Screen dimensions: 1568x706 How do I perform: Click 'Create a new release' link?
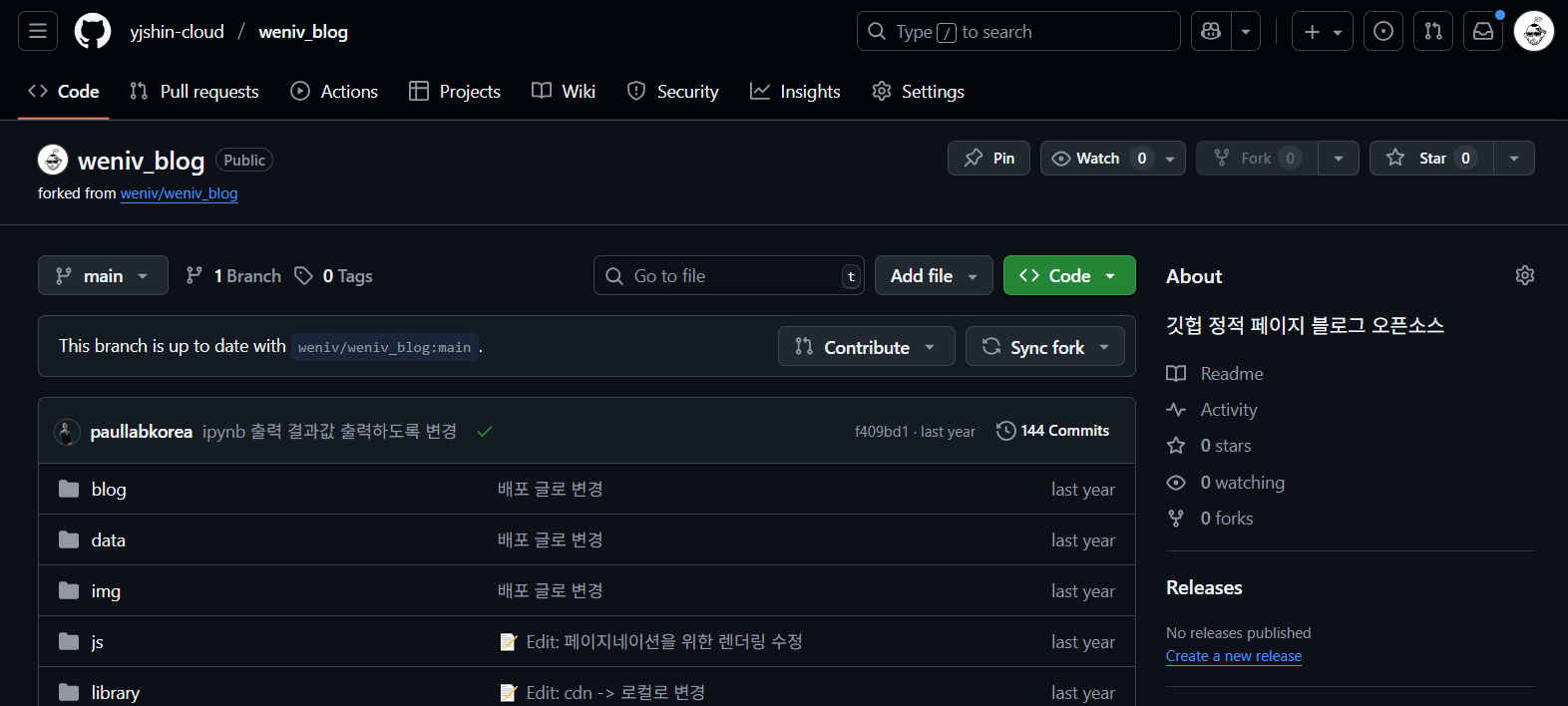(1234, 656)
